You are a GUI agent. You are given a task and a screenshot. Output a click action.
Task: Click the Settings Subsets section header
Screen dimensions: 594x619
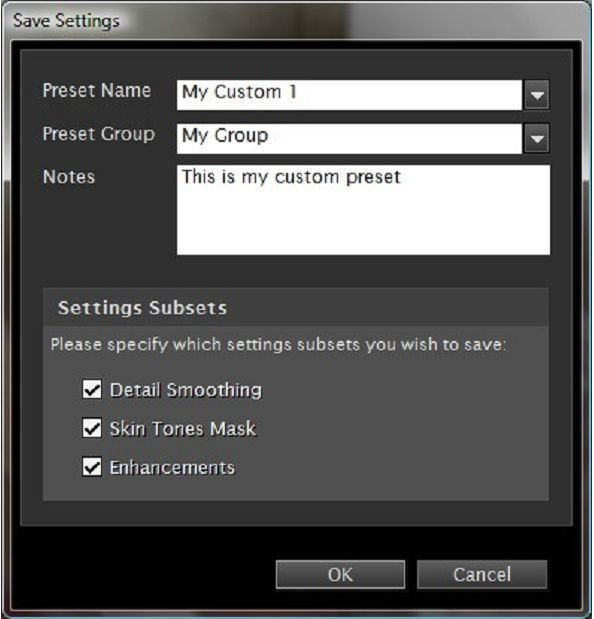(x=142, y=308)
